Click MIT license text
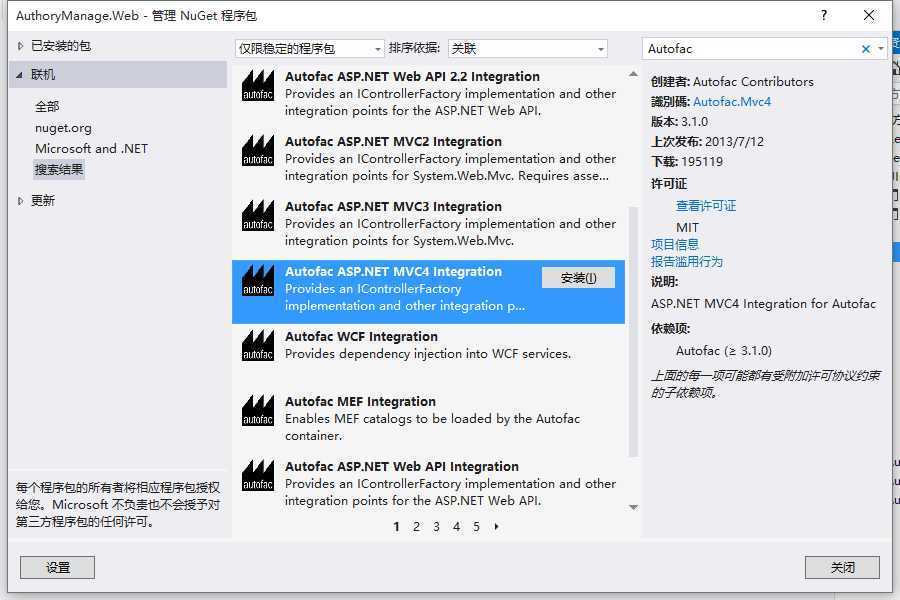 [x=687, y=227]
